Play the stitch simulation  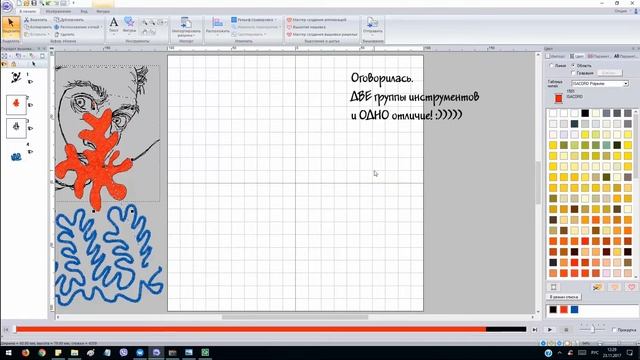click(x=550, y=329)
